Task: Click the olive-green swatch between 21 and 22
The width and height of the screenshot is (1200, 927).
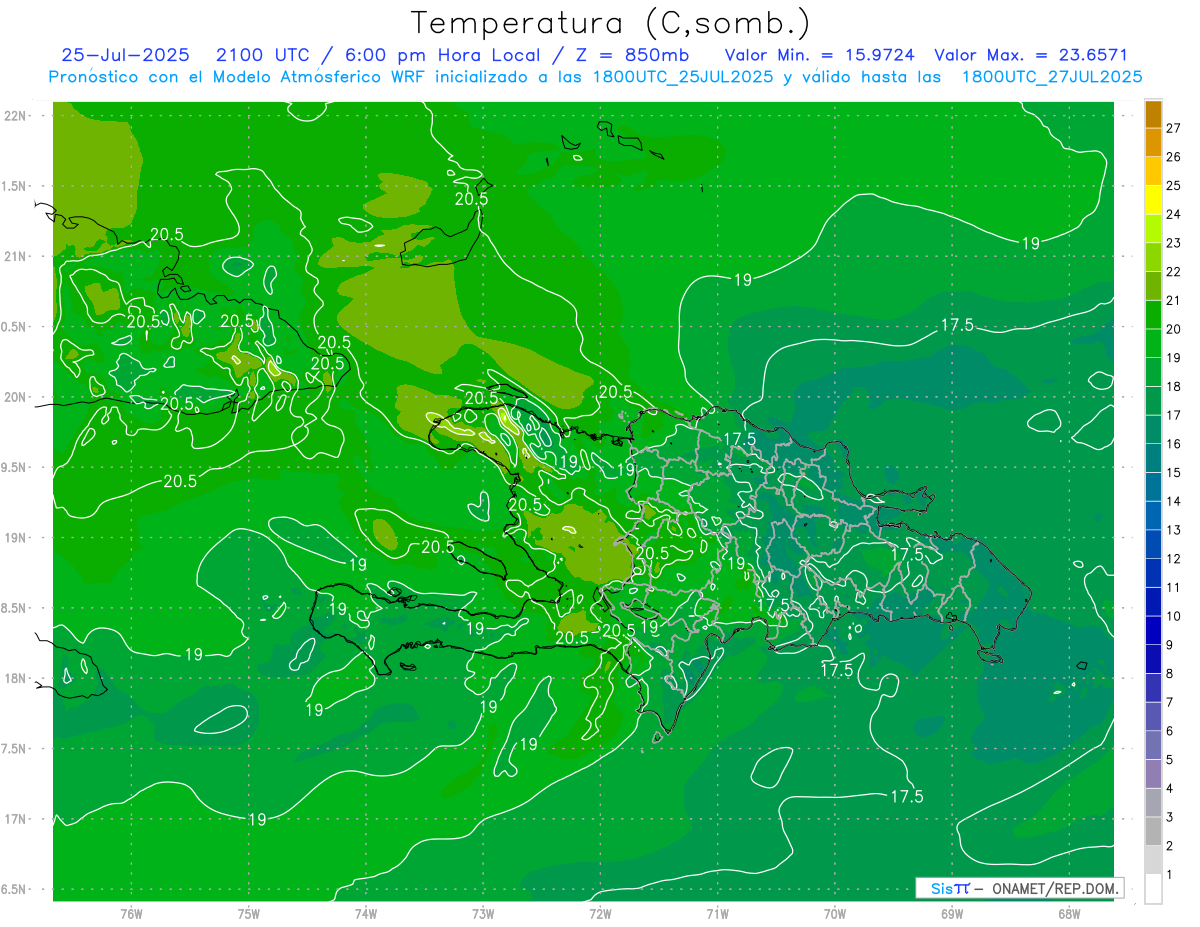Action: 1153,286
